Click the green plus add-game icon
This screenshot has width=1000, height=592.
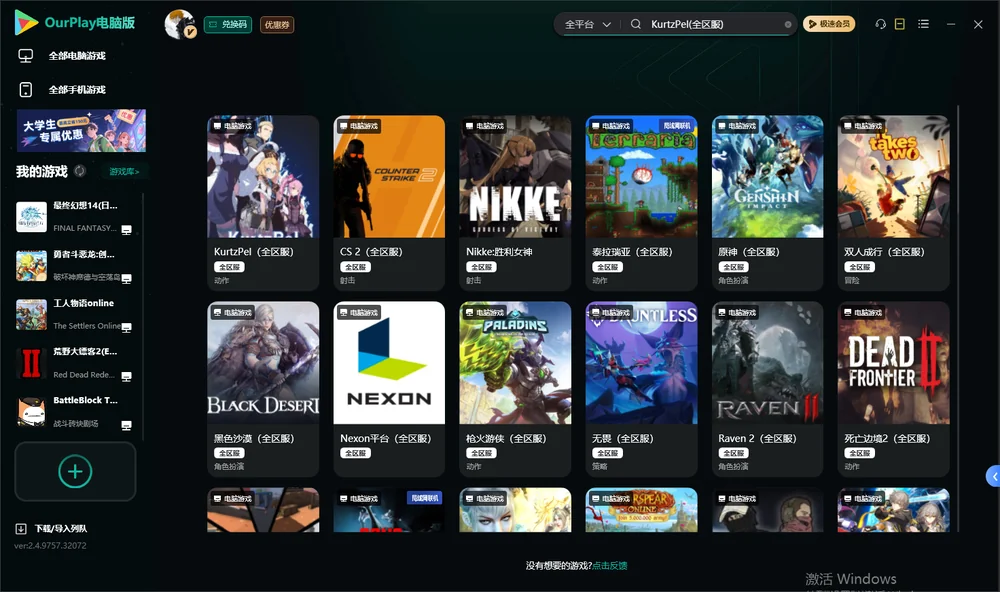[x=75, y=471]
